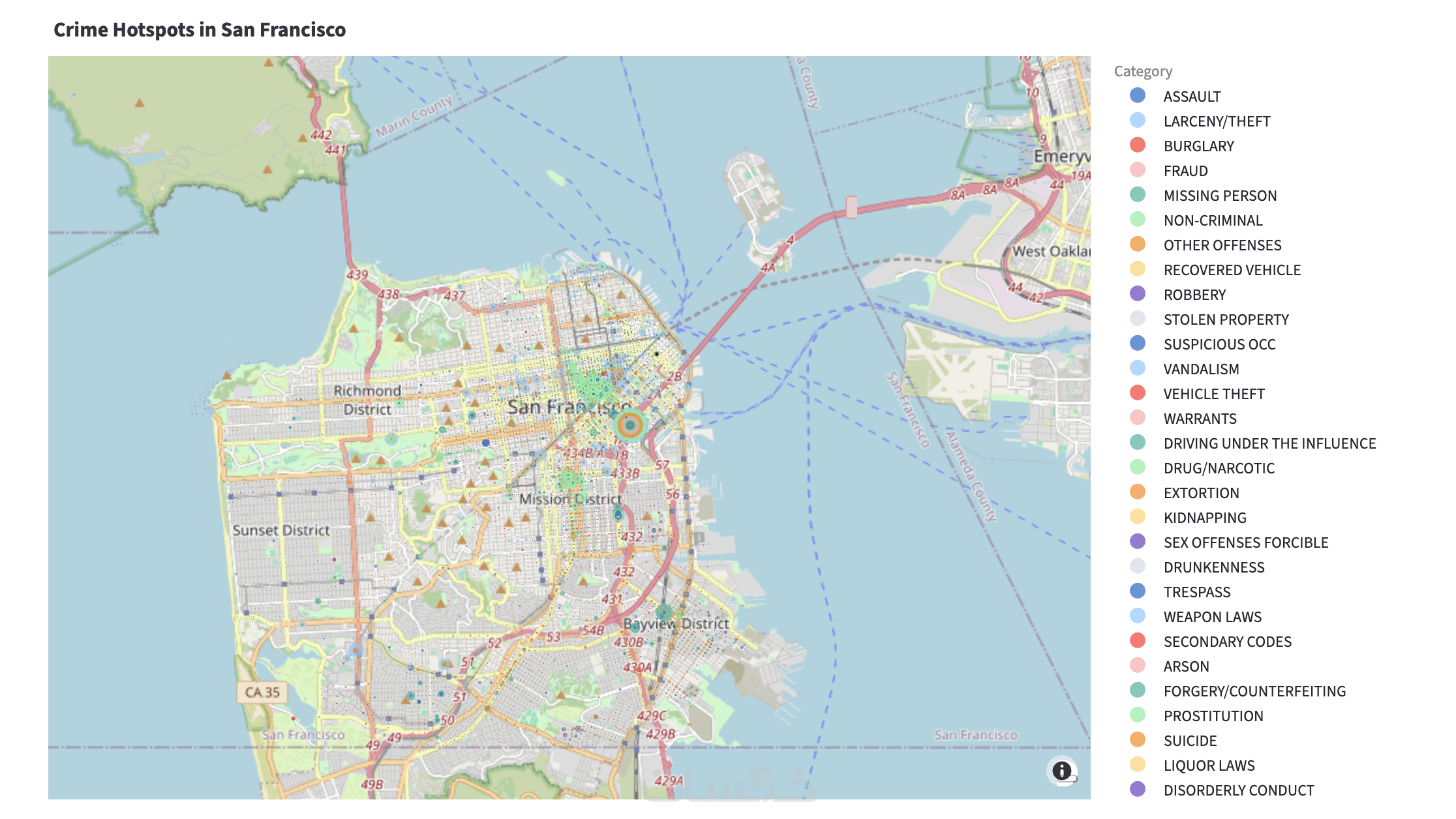Image resolution: width=1456 pixels, height=819 pixels.
Task: Select VEHICLE THEFT legend label
Action: pos(1213,394)
